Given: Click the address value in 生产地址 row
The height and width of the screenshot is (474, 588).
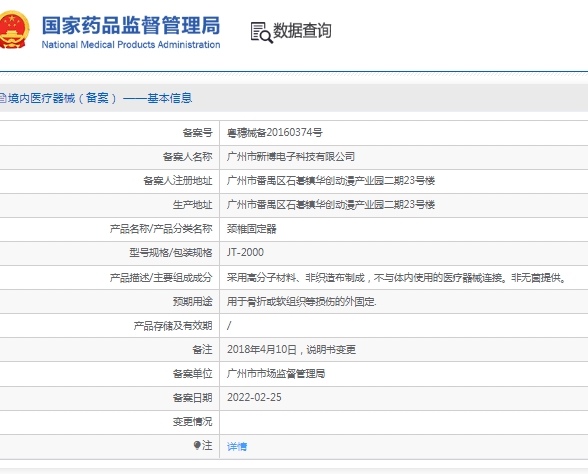Looking at the screenshot, I should [x=331, y=205].
